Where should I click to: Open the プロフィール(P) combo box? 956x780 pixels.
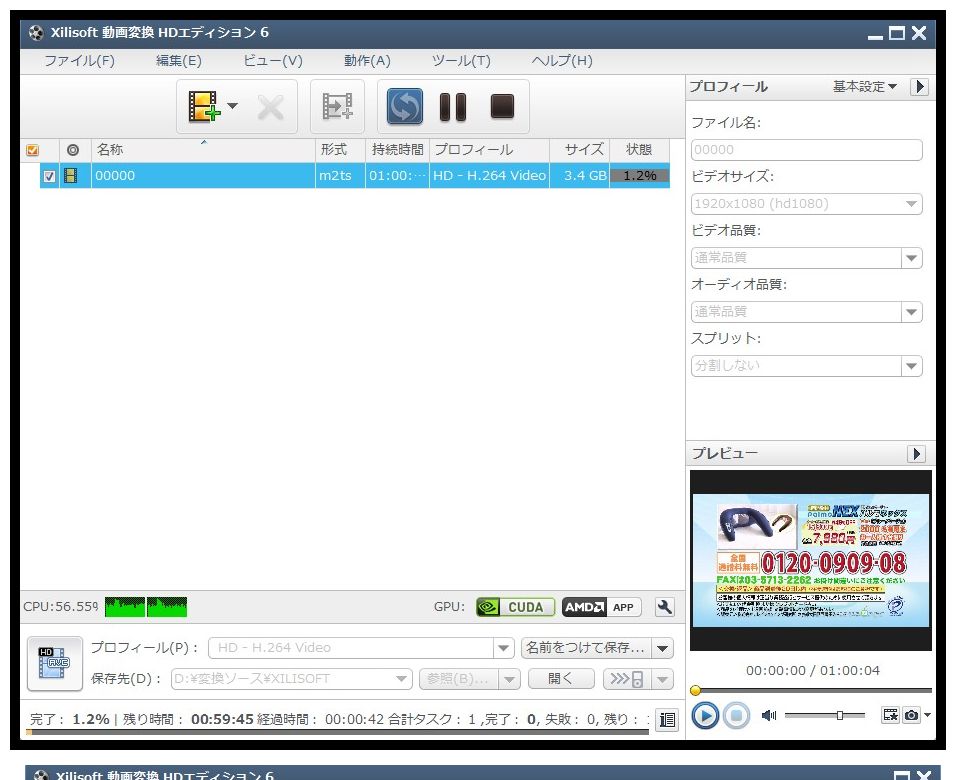coord(360,648)
